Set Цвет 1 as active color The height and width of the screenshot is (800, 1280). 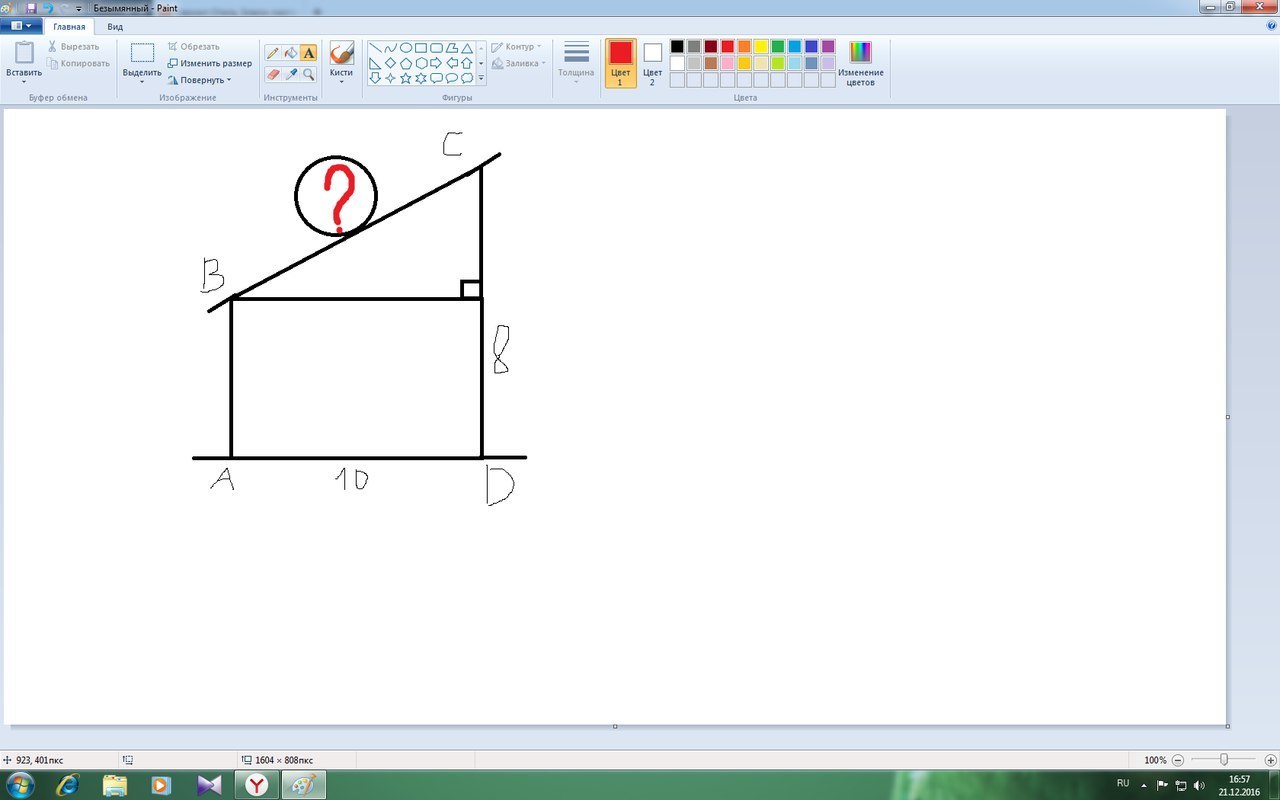click(x=620, y=62)
